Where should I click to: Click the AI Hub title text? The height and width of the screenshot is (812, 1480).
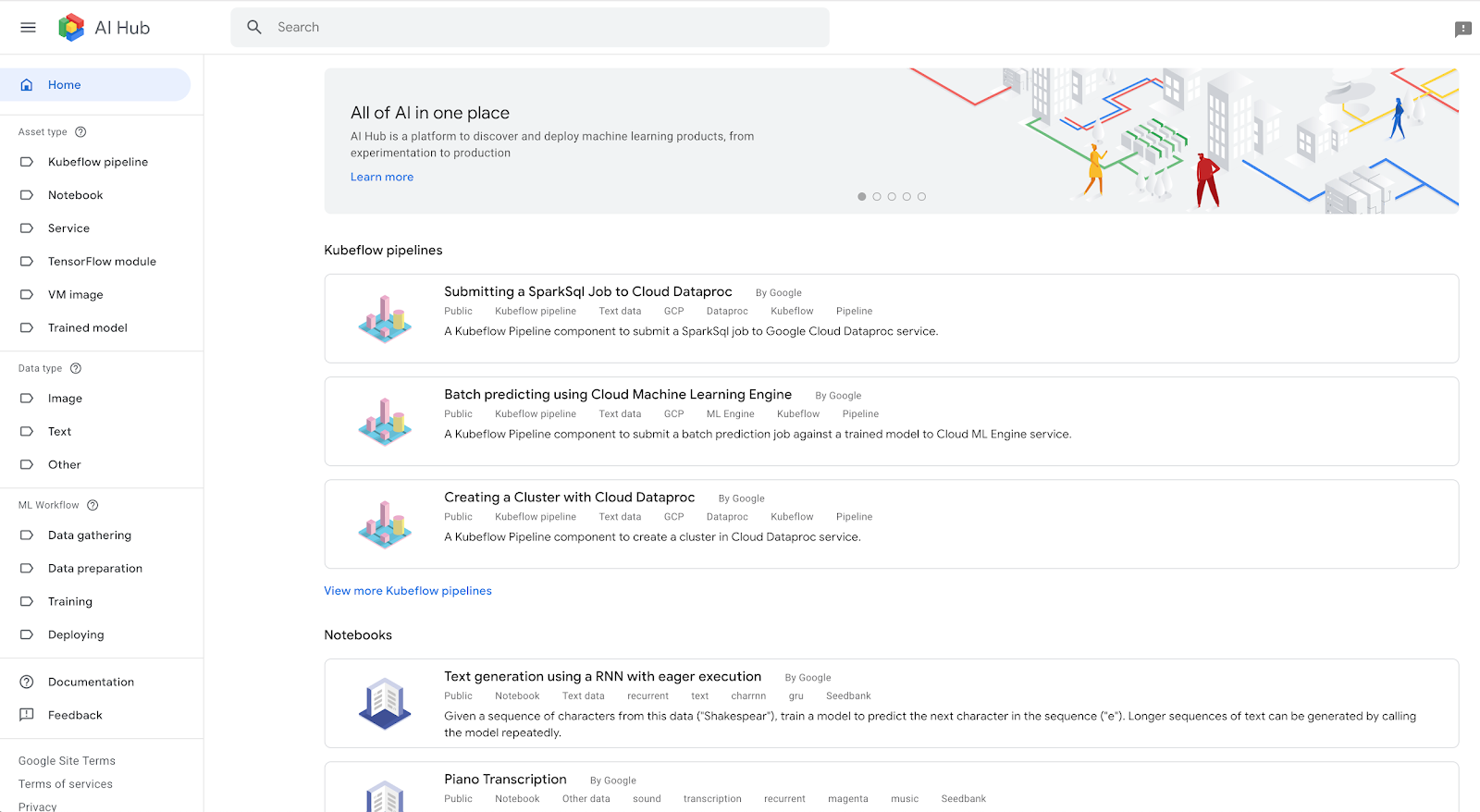[x=122, y=28]
